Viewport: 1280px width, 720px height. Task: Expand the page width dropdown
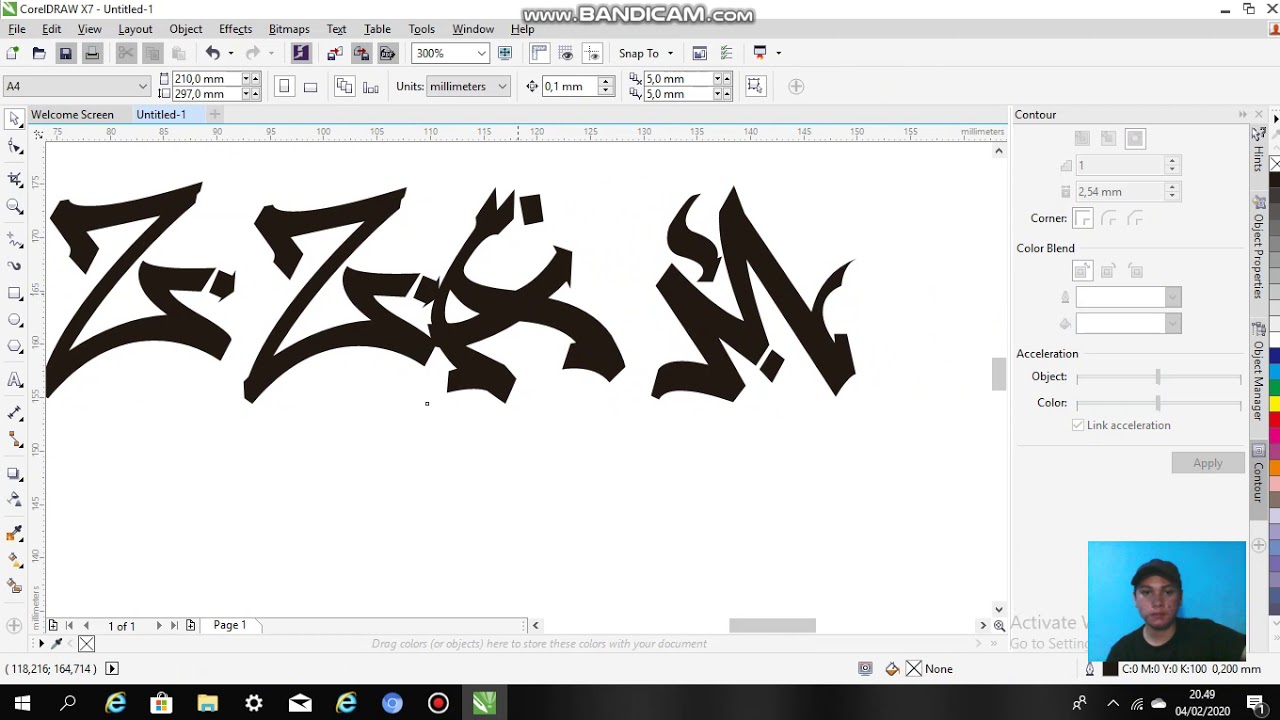(x=245, y=78)
